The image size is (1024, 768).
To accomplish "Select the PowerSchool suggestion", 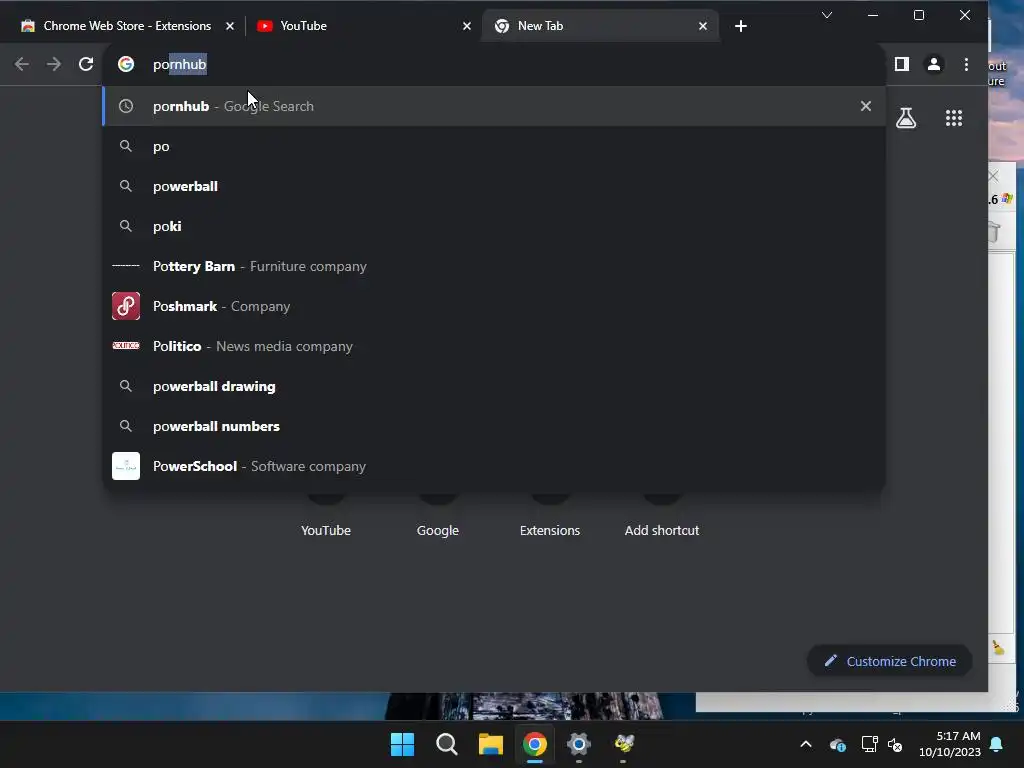I will (x=494, y=466).
